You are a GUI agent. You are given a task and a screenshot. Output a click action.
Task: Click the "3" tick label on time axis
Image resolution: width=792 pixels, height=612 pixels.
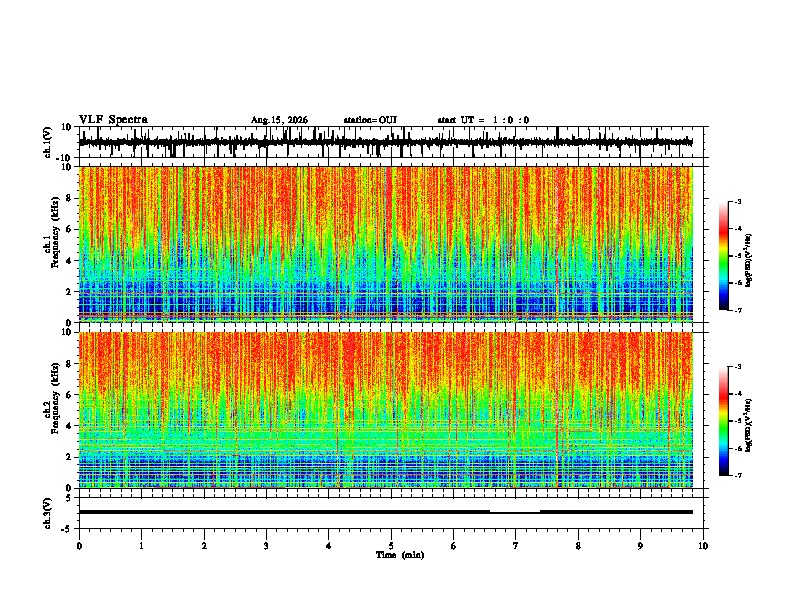click(x=266, y=546)
